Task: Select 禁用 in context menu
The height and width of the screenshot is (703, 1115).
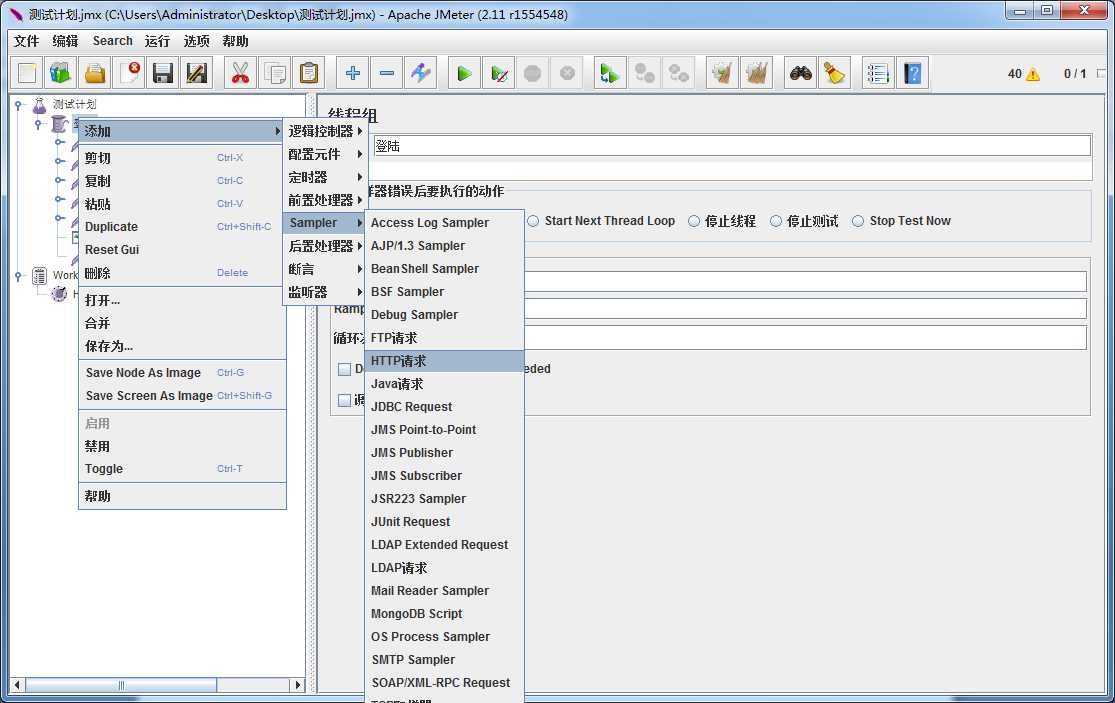Action: (181, 446)
